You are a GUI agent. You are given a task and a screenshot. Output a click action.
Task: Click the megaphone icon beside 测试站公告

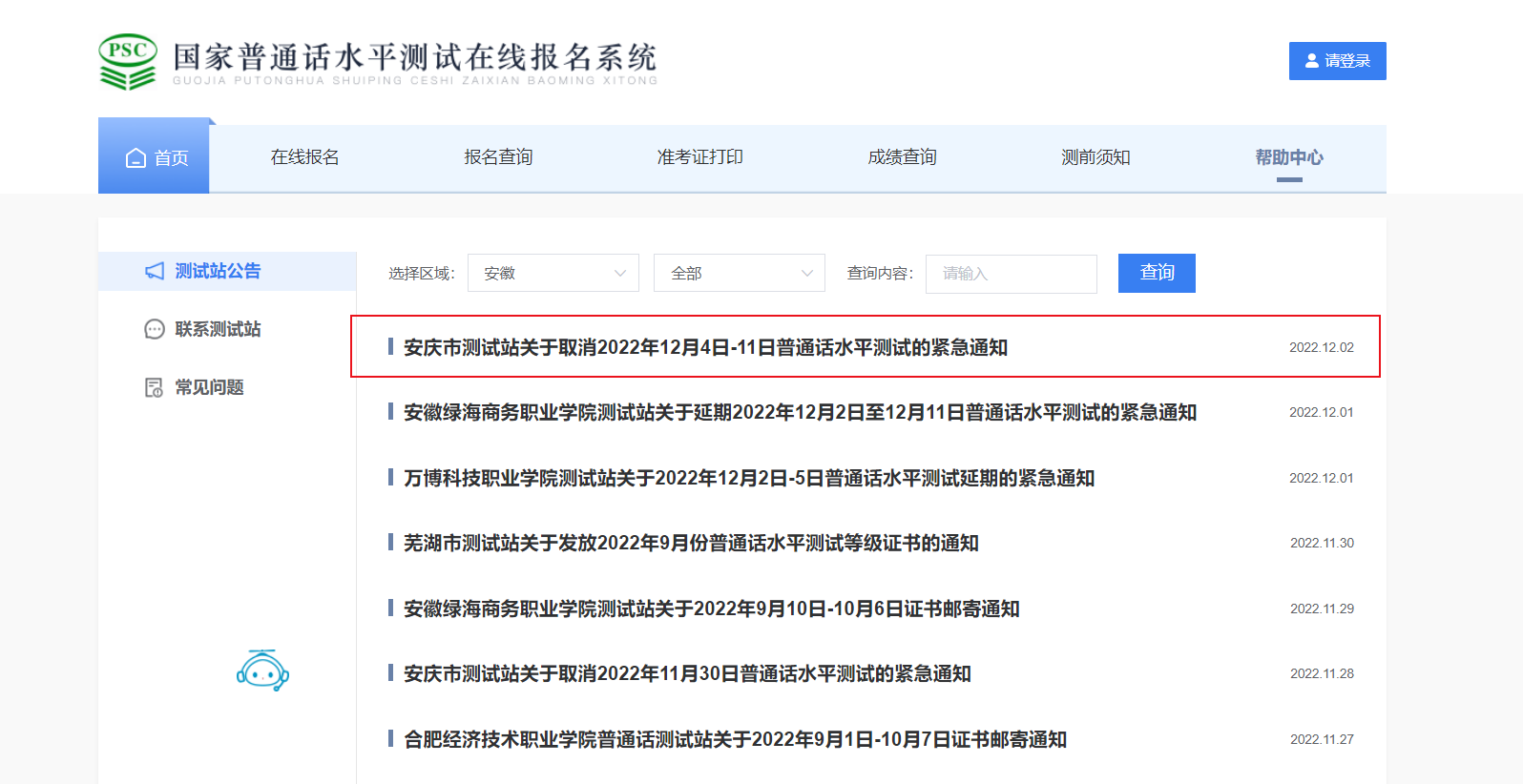[155, 272]
